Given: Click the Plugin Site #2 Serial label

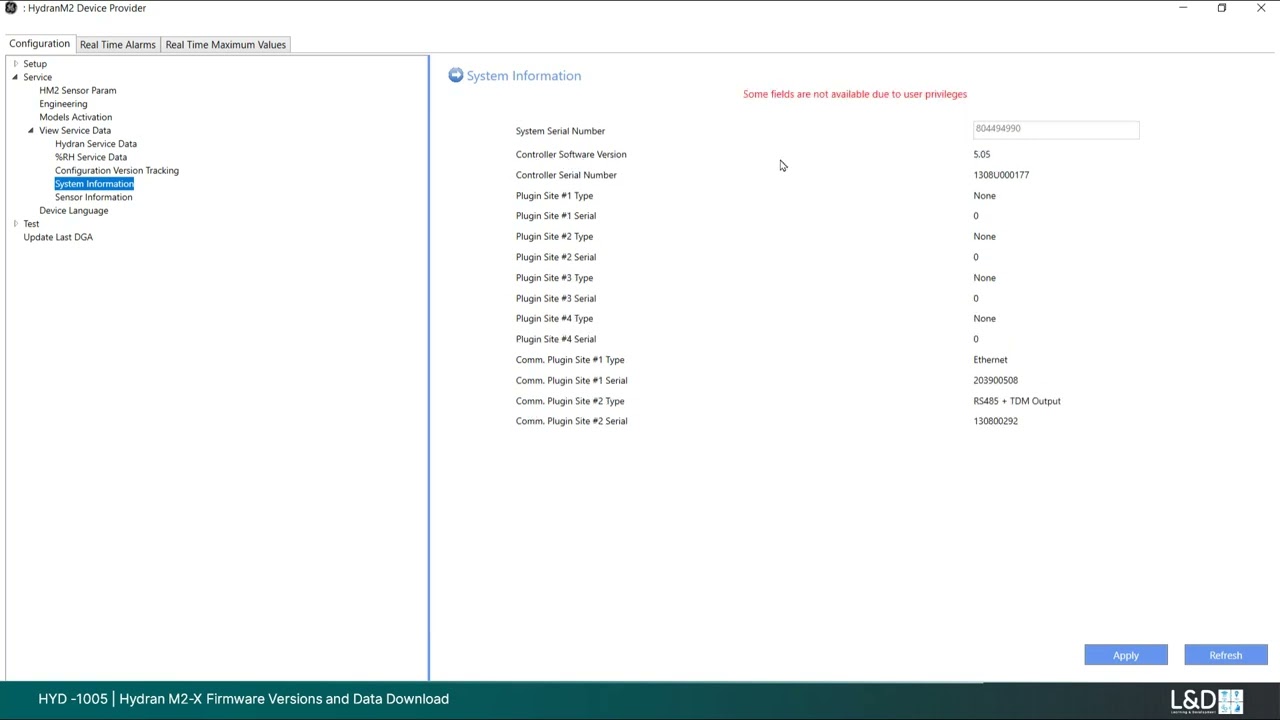Looking at the screenshot, I should (x=556, y=257).
